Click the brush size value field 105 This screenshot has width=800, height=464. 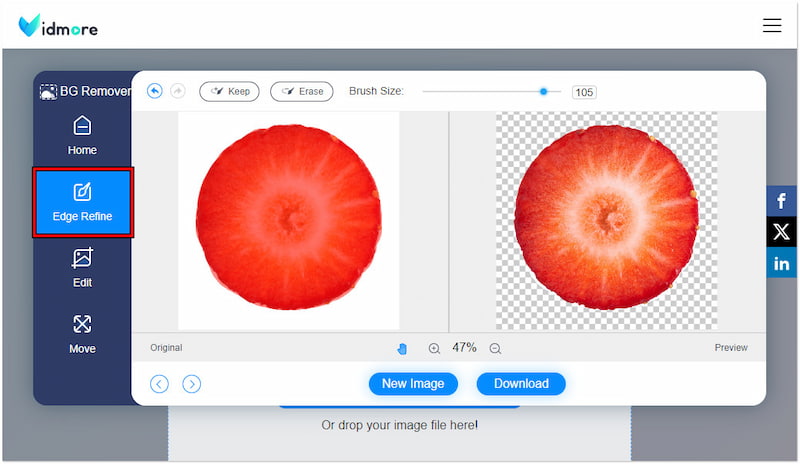[584, 92]
